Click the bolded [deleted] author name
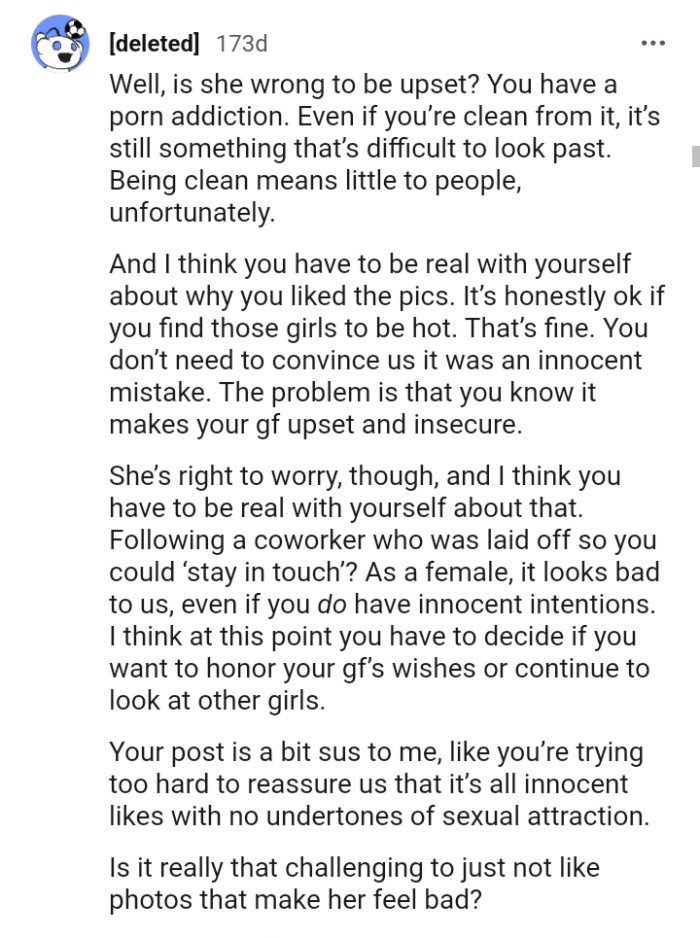The height and width of the screenshot is (938, 700). point(153,43)
